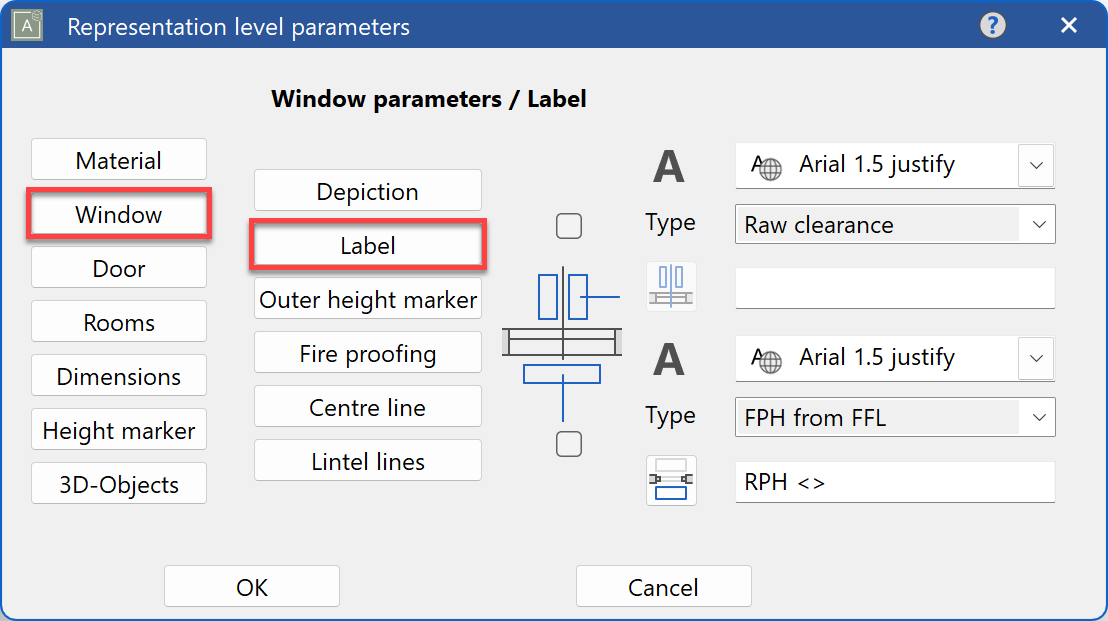Open the 'Arial 1.5 justify' font dropdown
1108x621 pixels.
(1037, 165)
